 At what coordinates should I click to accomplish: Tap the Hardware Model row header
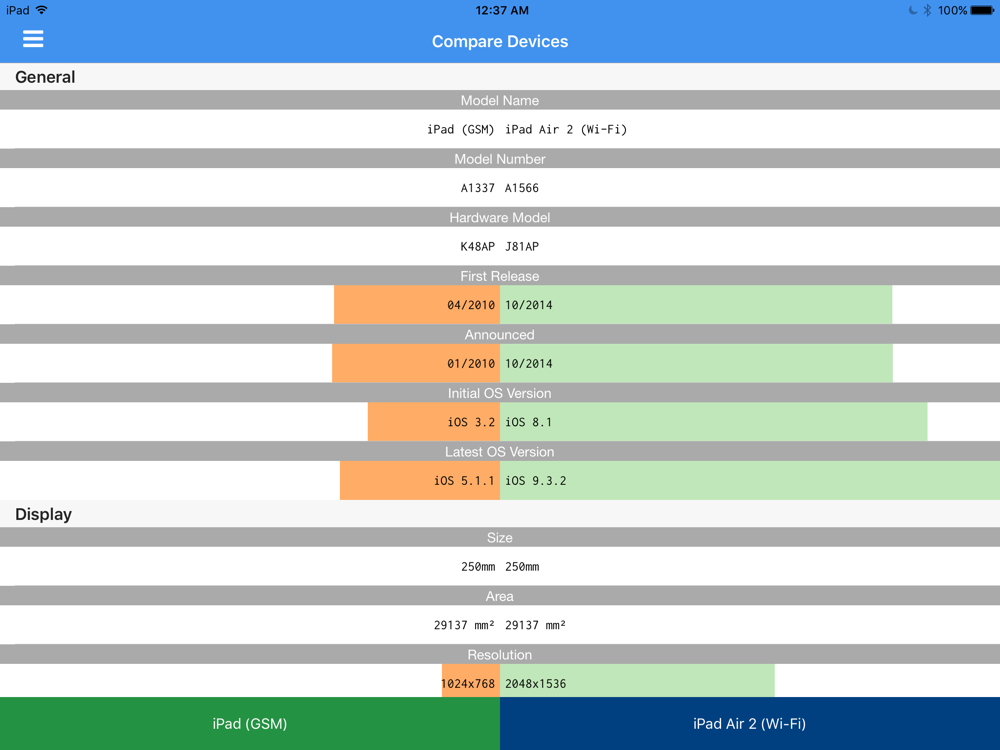pyautogui.click(x=500, y=217)
